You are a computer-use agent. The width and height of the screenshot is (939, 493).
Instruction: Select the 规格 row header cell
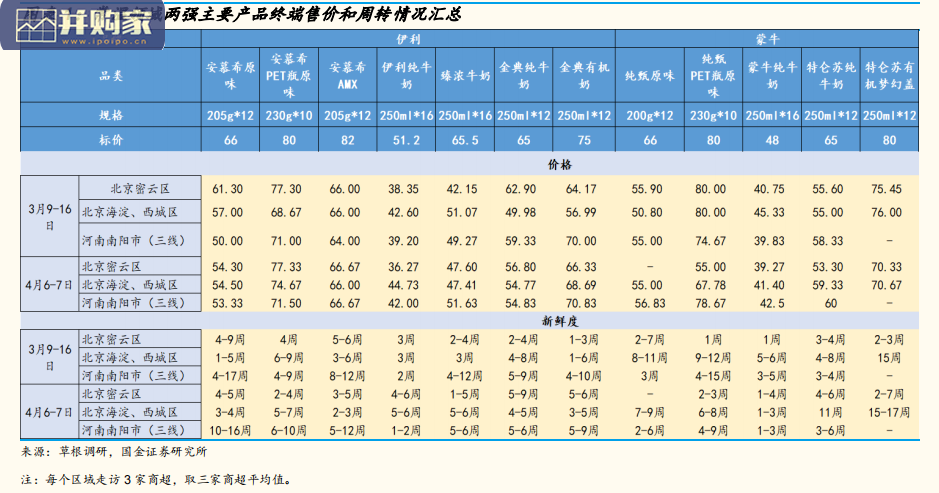(111, 115)
